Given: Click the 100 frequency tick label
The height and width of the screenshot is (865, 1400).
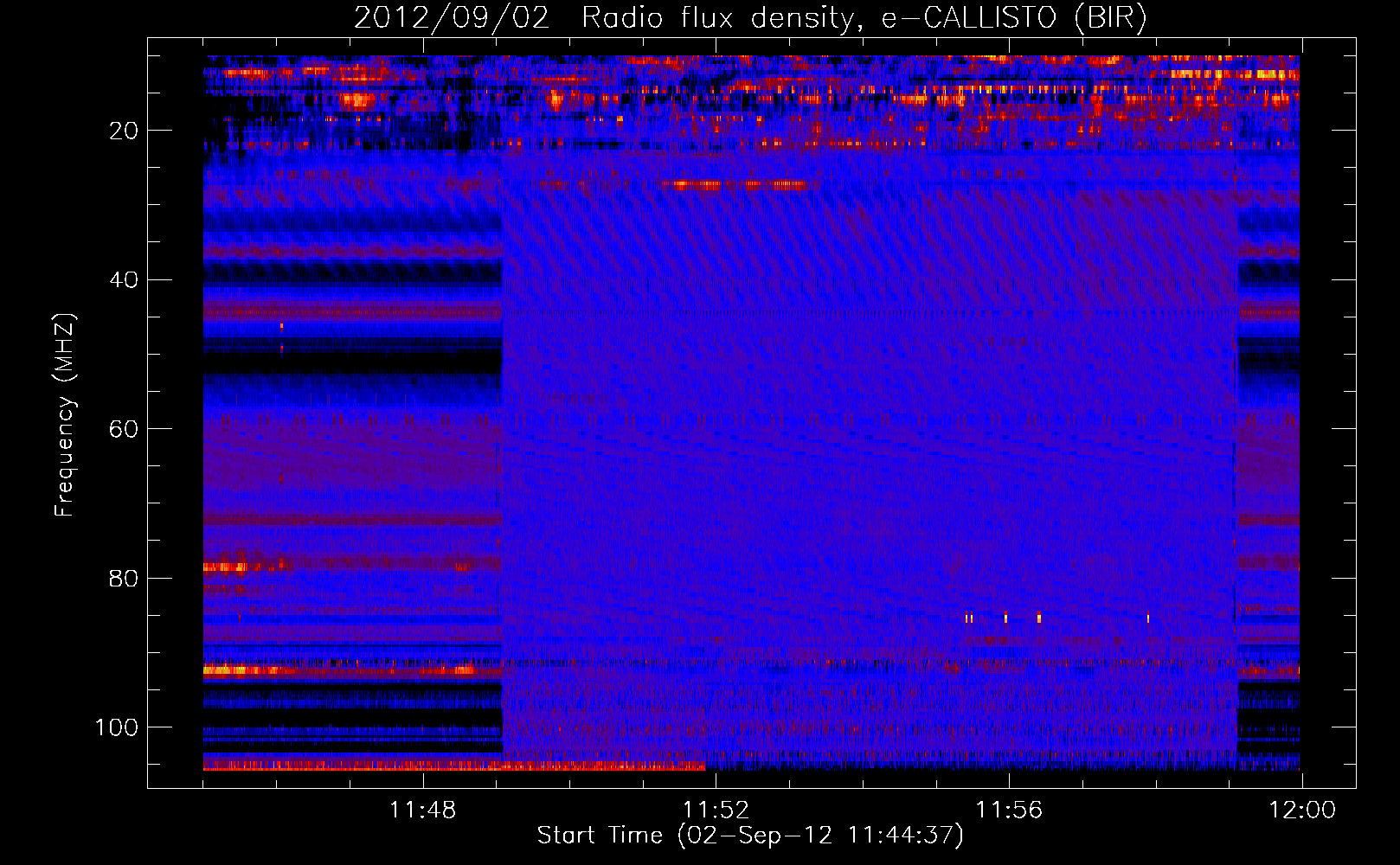Looking at the screenshot, I should point(117,727).
